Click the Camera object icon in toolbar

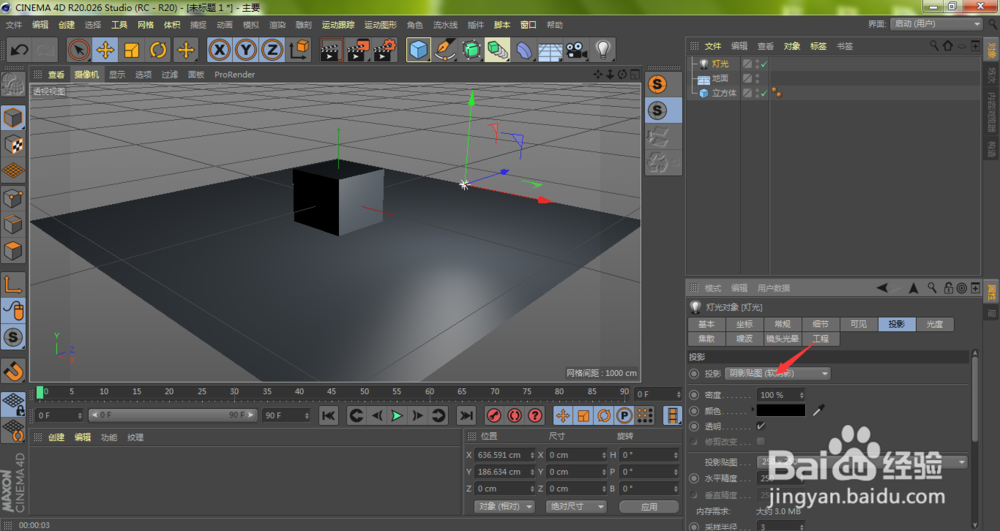(x=576, y=49)
